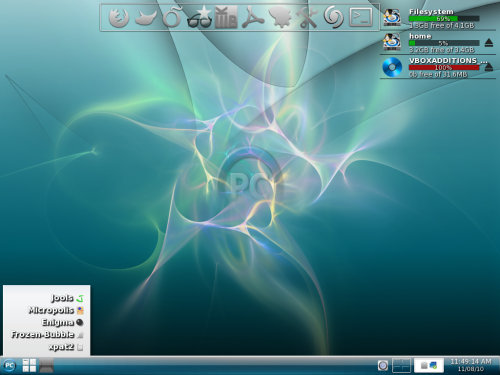Launch the terminal console icon
The width and height of the screenshot is (500, 375).
tap(361, 17)
